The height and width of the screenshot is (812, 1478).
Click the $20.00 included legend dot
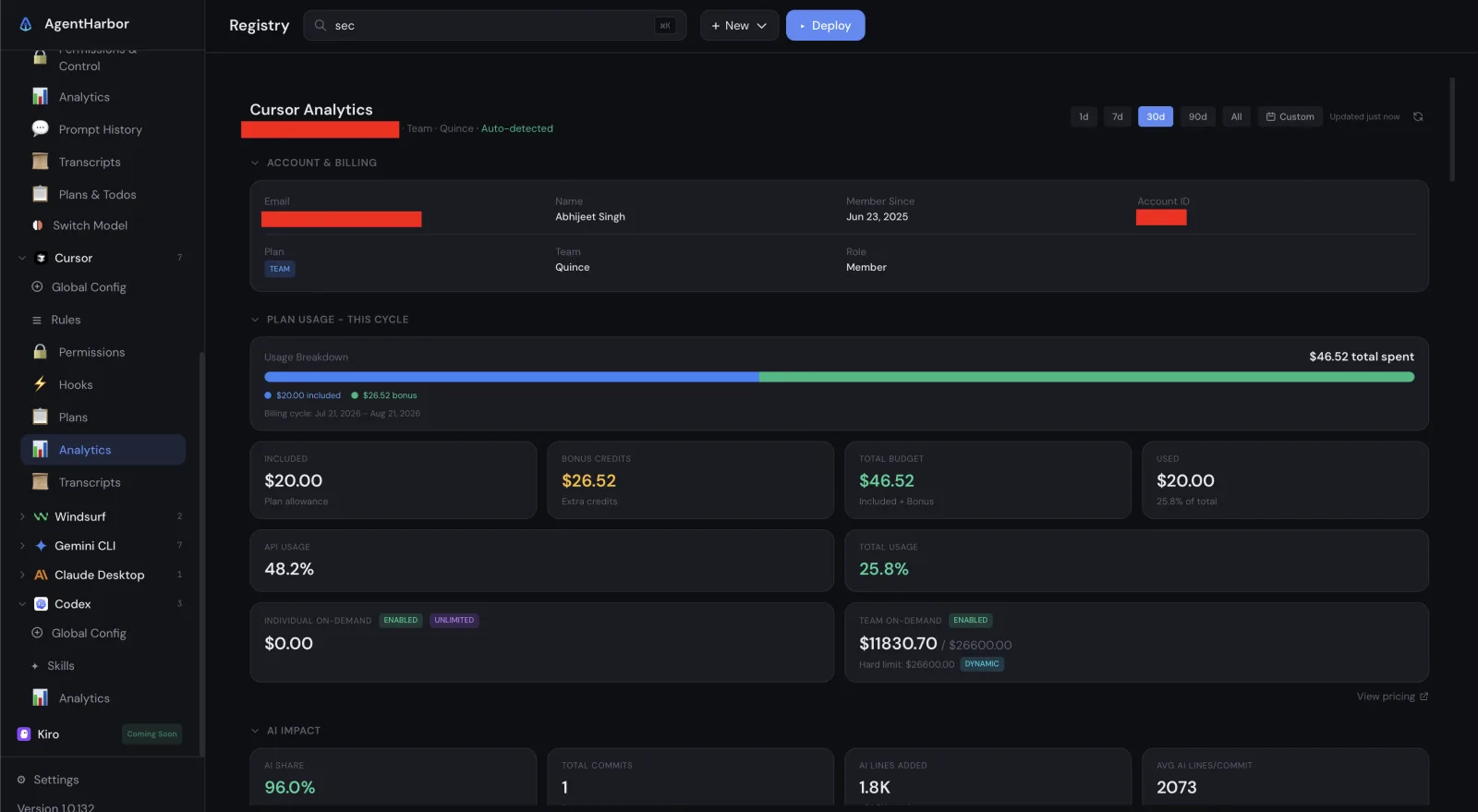(x=268, y=395)
